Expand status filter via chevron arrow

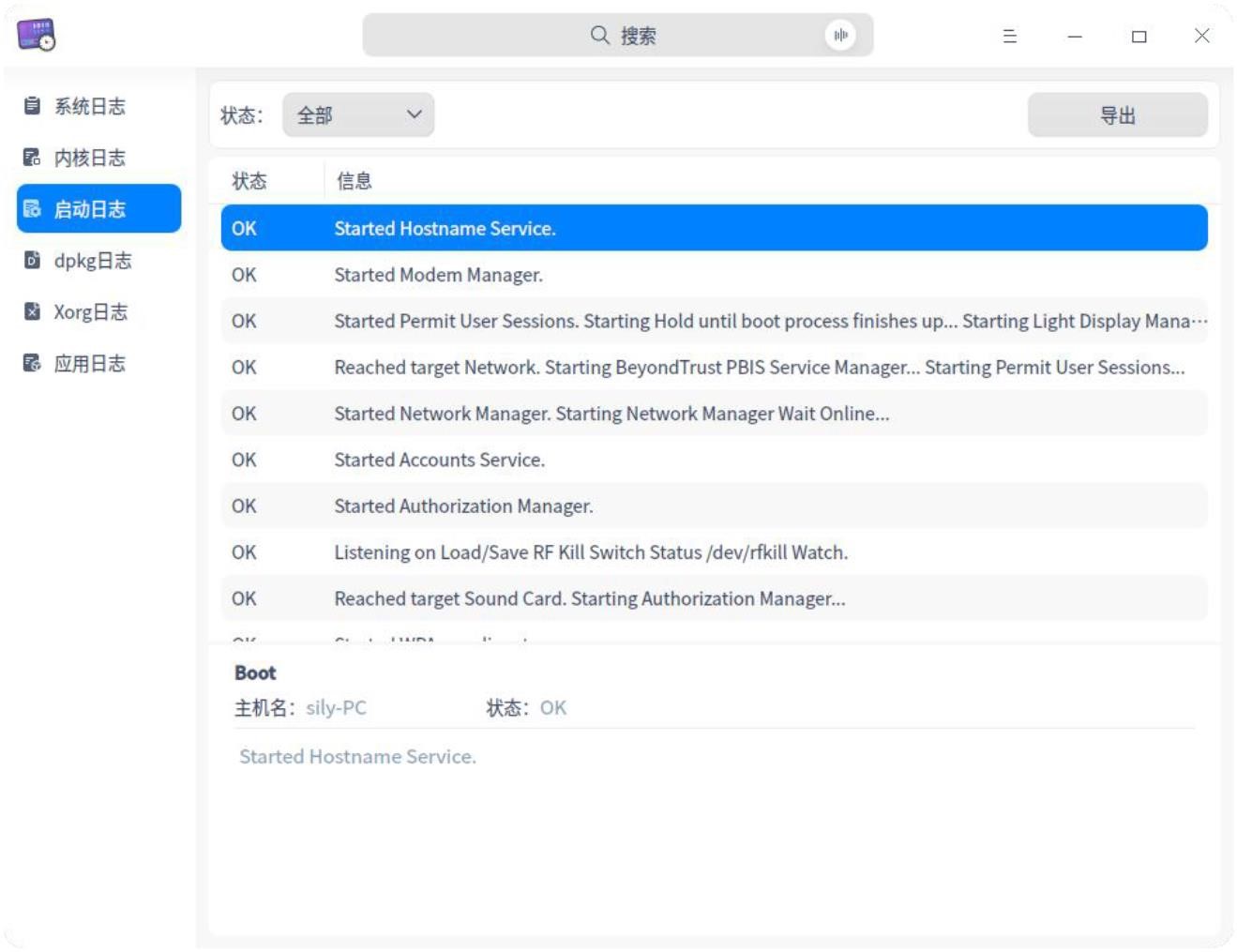point(414,114)
